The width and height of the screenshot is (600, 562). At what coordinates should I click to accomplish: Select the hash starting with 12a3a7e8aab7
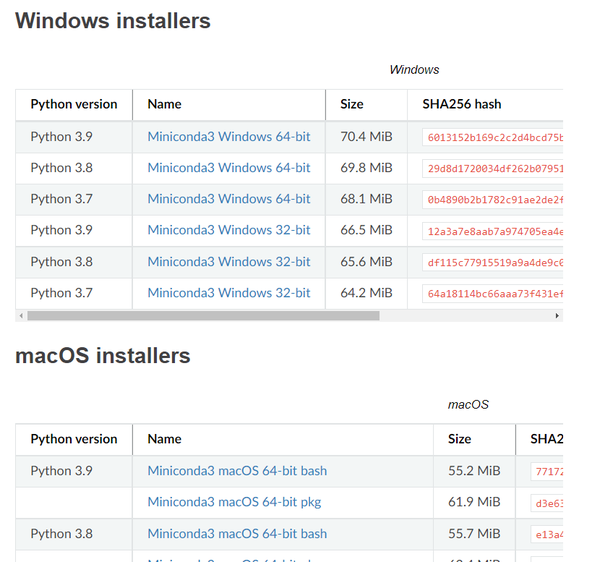pyautogui.click(x=493, y=231)
